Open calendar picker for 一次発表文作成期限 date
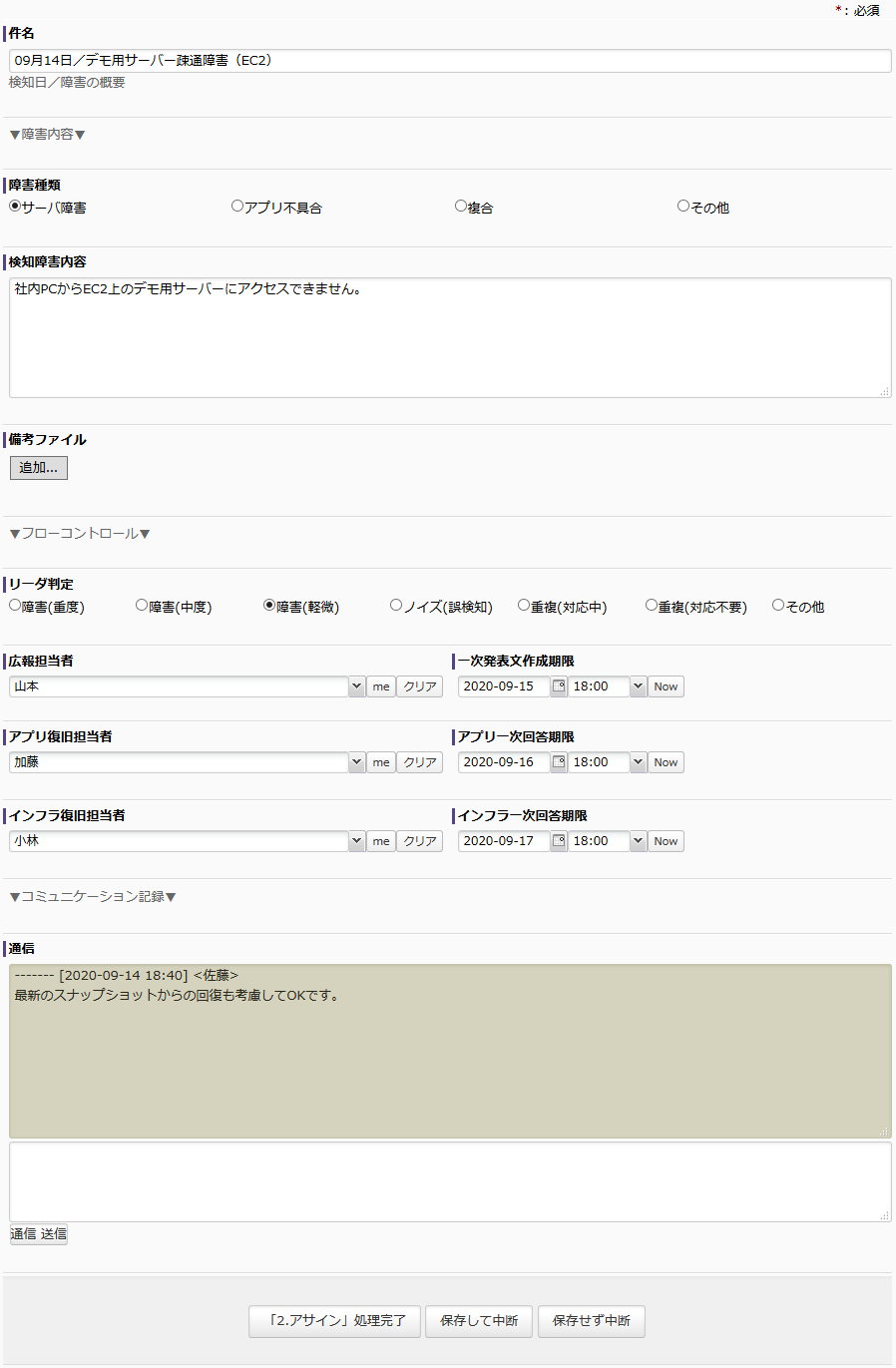Image resolution: width=896 pixels, height=1368 pixels. point(559,686)
